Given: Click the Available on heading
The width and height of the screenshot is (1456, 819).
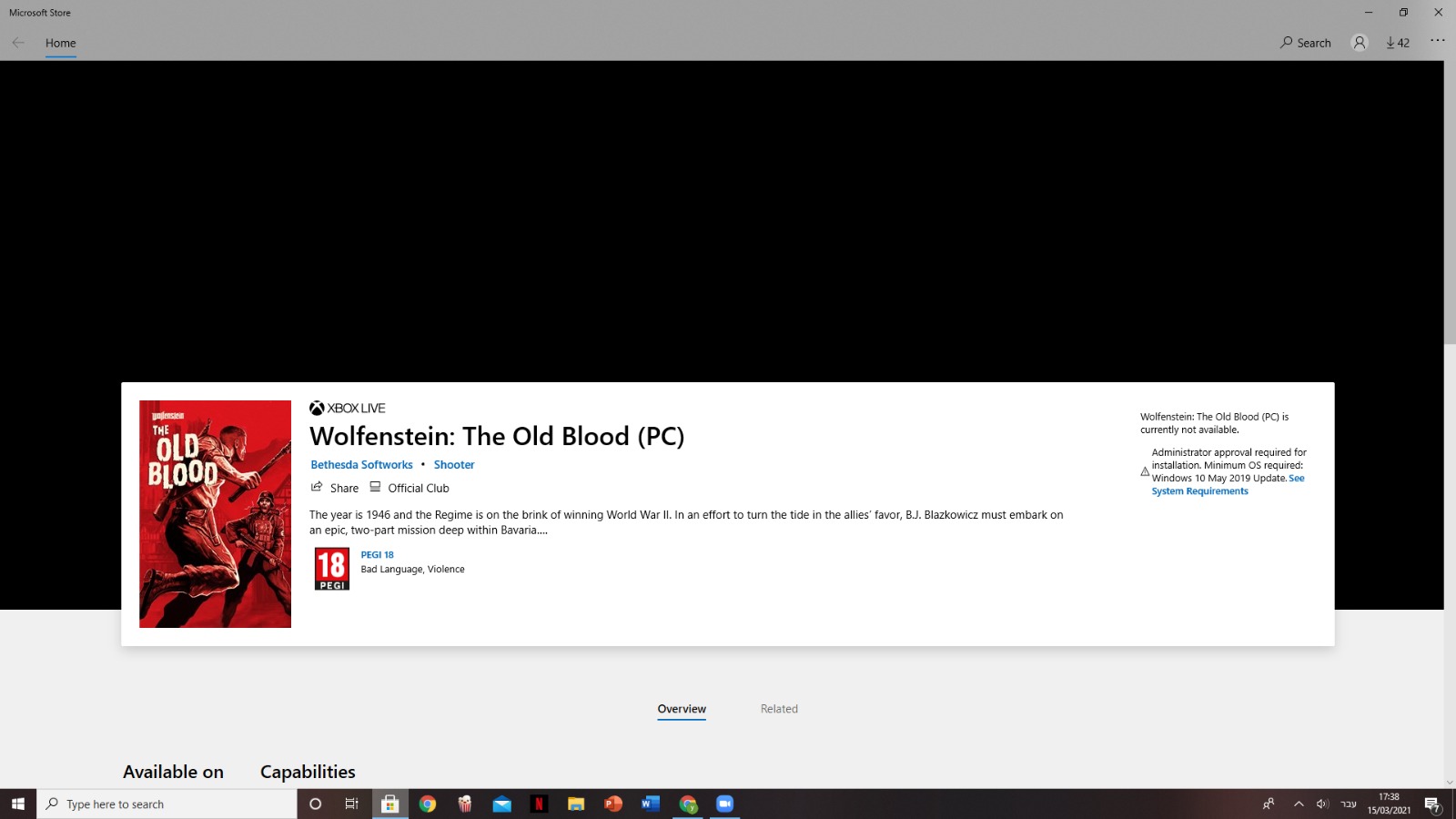Looking at the screenshot, I should tap(173, 772).
